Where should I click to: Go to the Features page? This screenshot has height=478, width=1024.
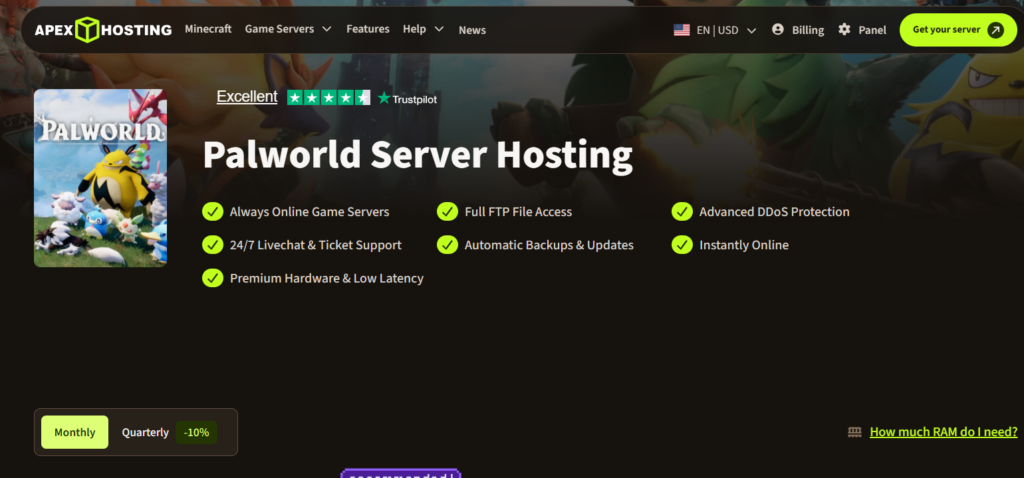pos(368,29)
